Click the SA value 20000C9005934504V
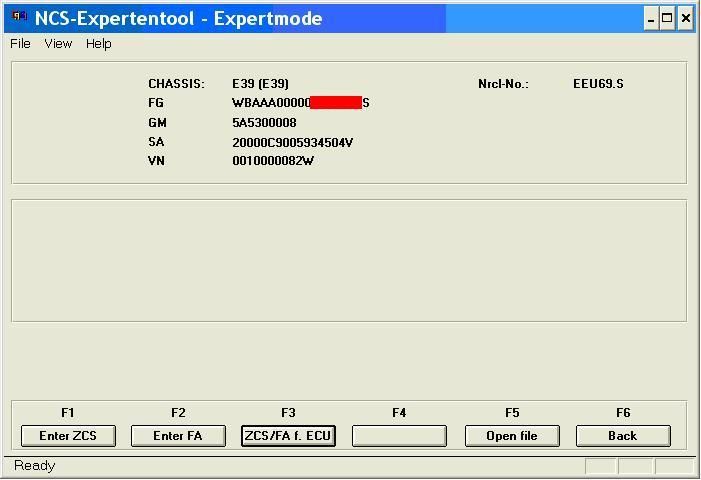 click(x=292, y=143)
